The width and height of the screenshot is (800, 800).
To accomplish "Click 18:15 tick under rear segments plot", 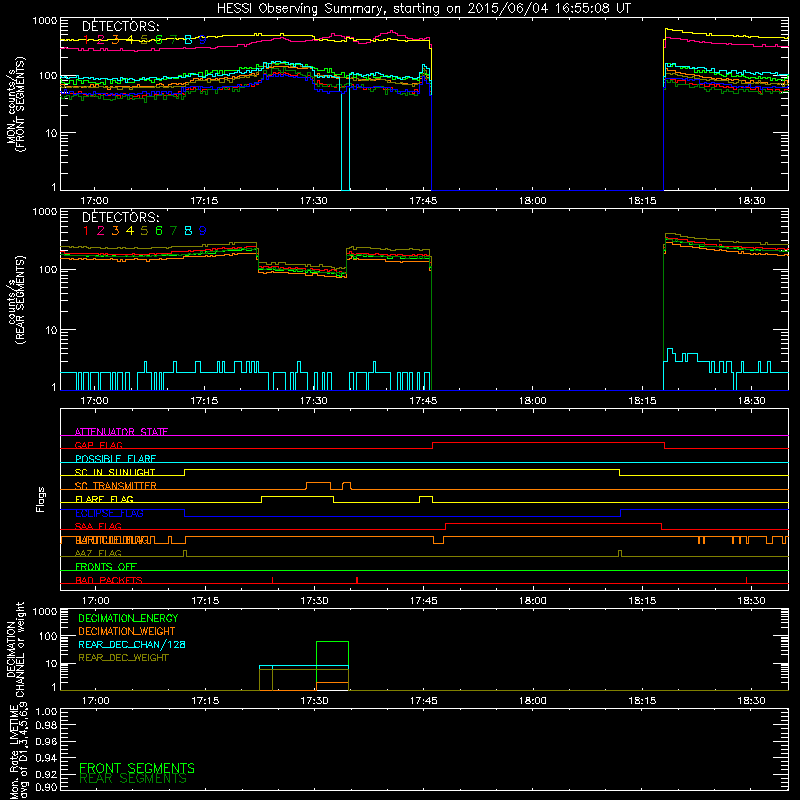I will coord(642,401).
